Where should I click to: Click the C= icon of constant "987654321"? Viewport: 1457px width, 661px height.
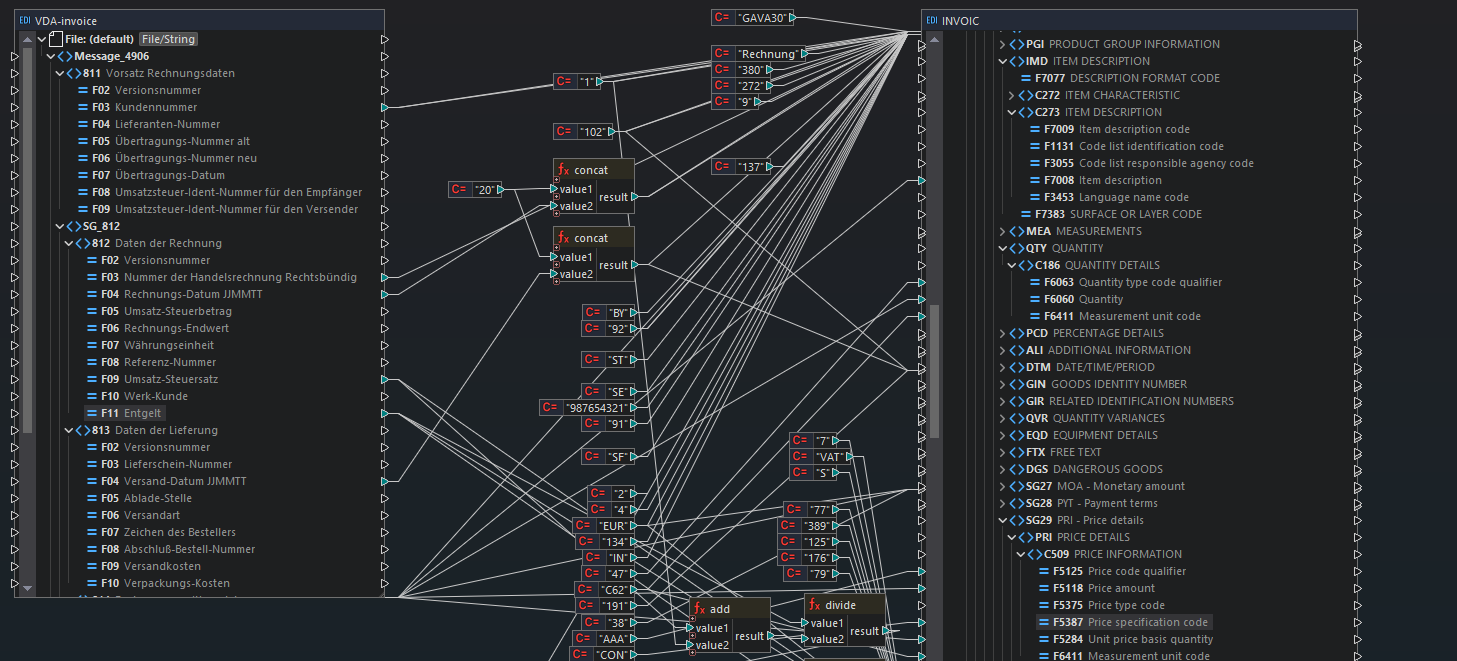(x=551, y=408)
